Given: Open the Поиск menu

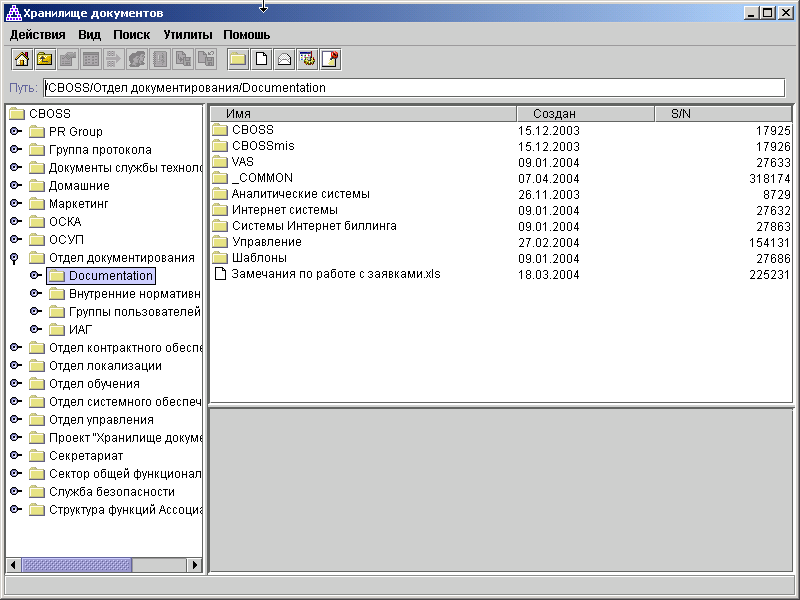Looking at the screenshot, I should coord(132,35).
